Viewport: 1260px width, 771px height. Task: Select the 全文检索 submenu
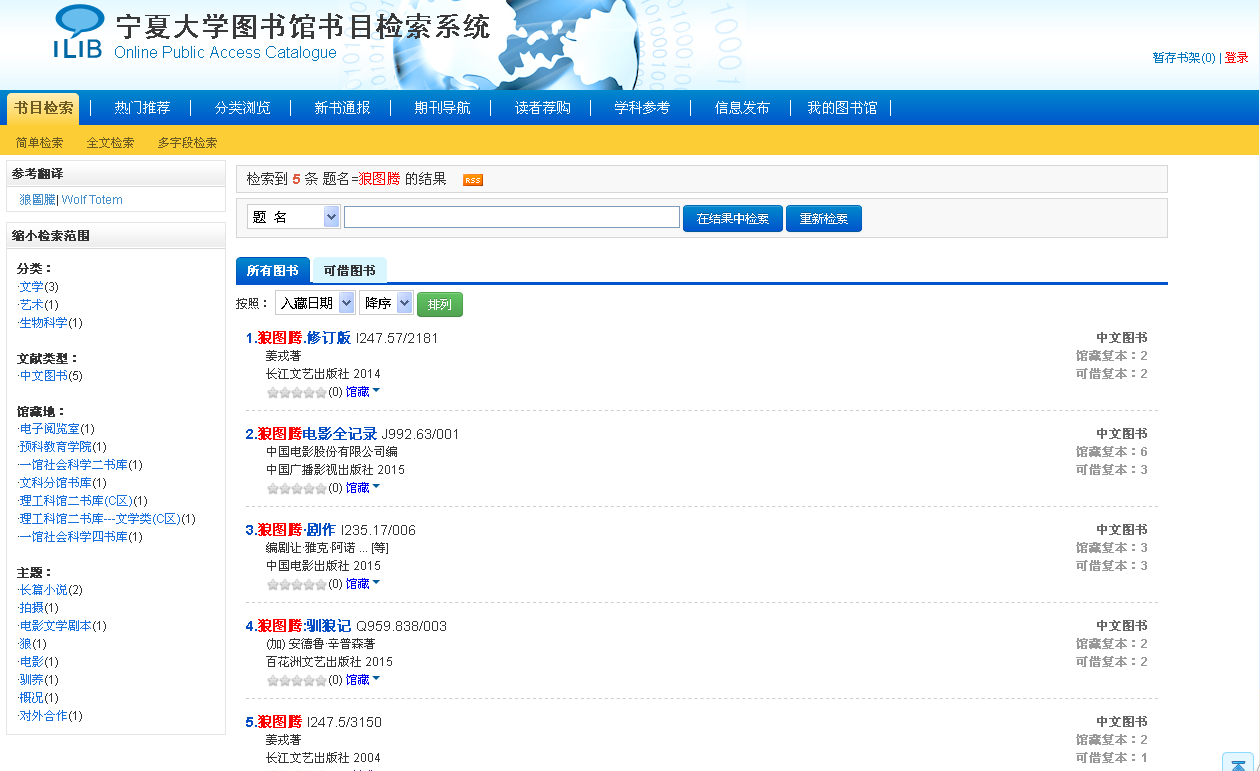110,143
